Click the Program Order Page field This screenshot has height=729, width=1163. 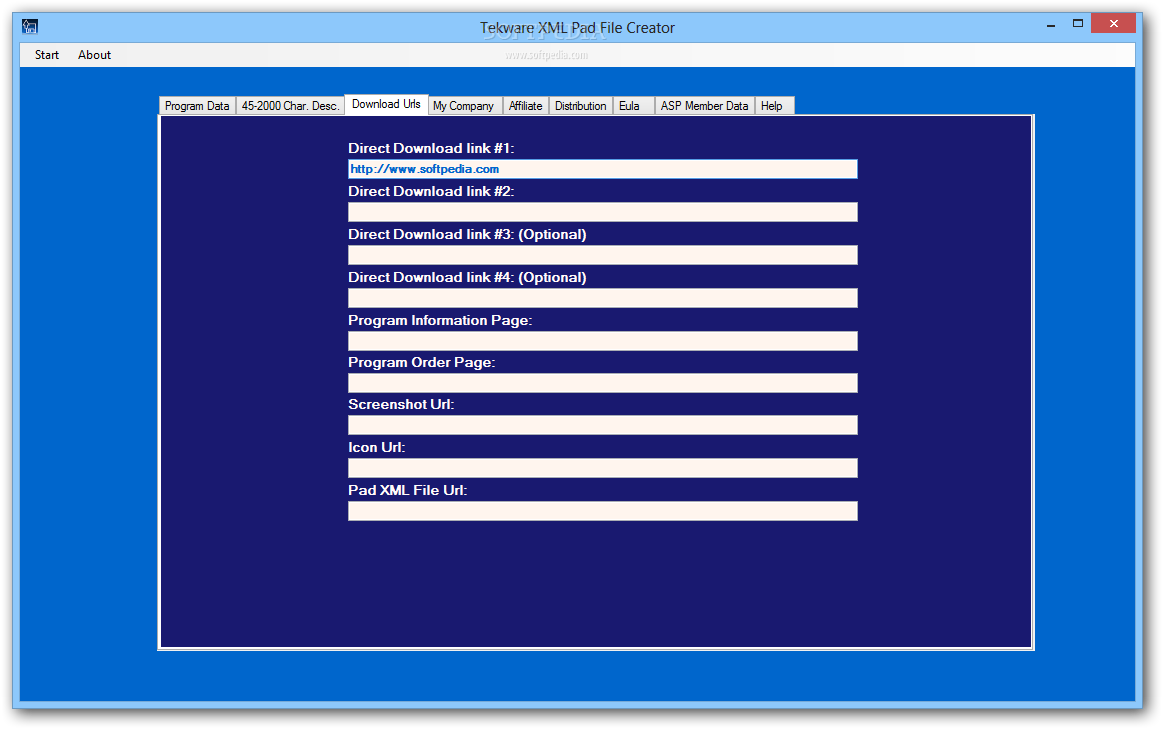602,383
